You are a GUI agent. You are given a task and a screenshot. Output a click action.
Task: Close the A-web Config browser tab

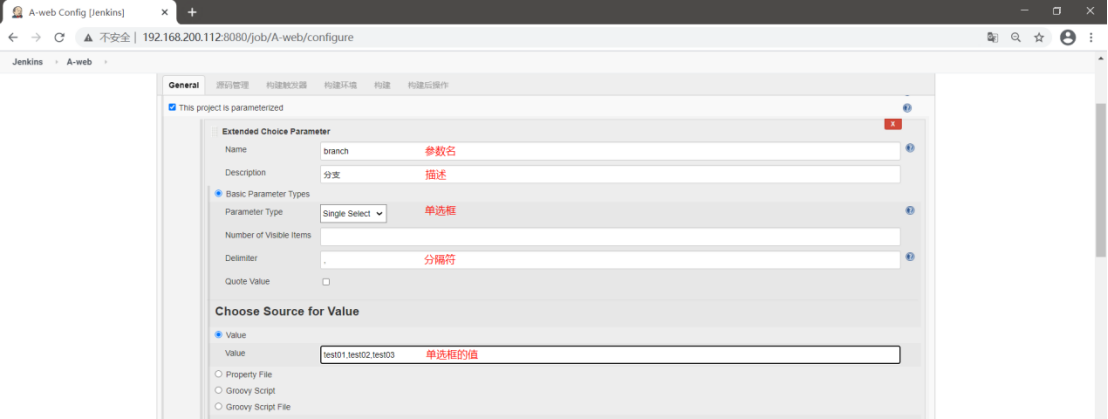point(165,12)
